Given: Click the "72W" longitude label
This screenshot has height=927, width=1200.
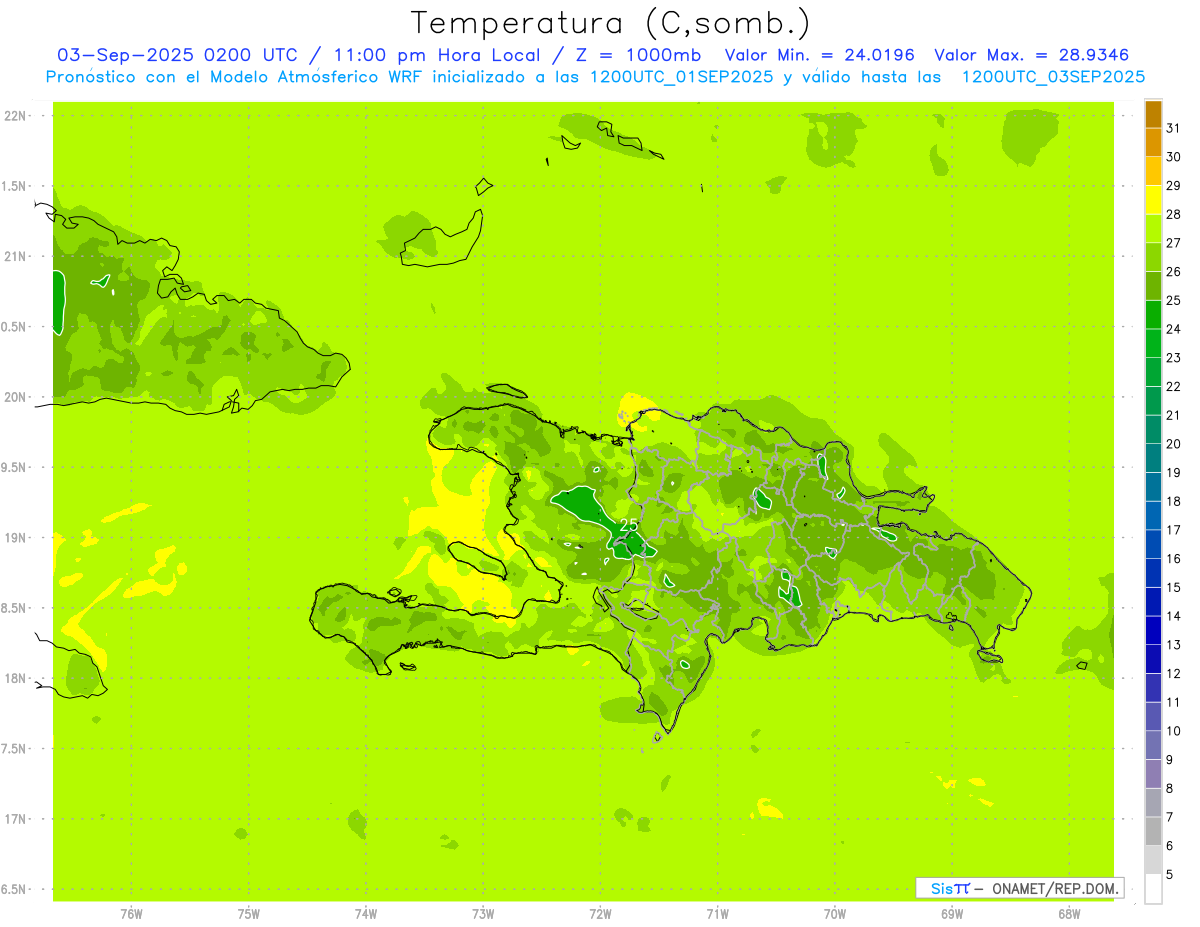Looking at the screenshot, I should click(x=600, y=913).
